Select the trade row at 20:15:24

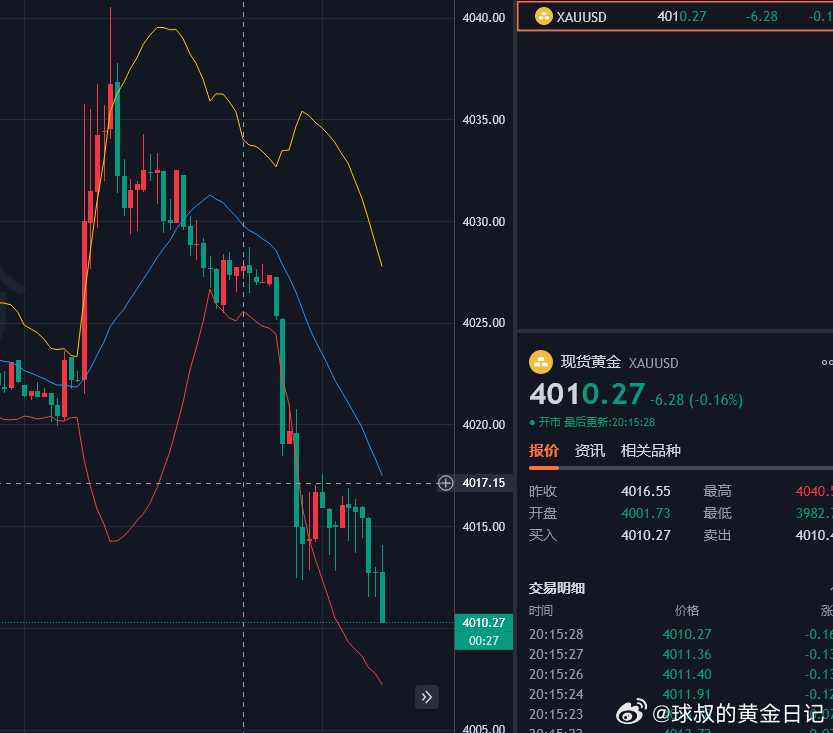681,694
